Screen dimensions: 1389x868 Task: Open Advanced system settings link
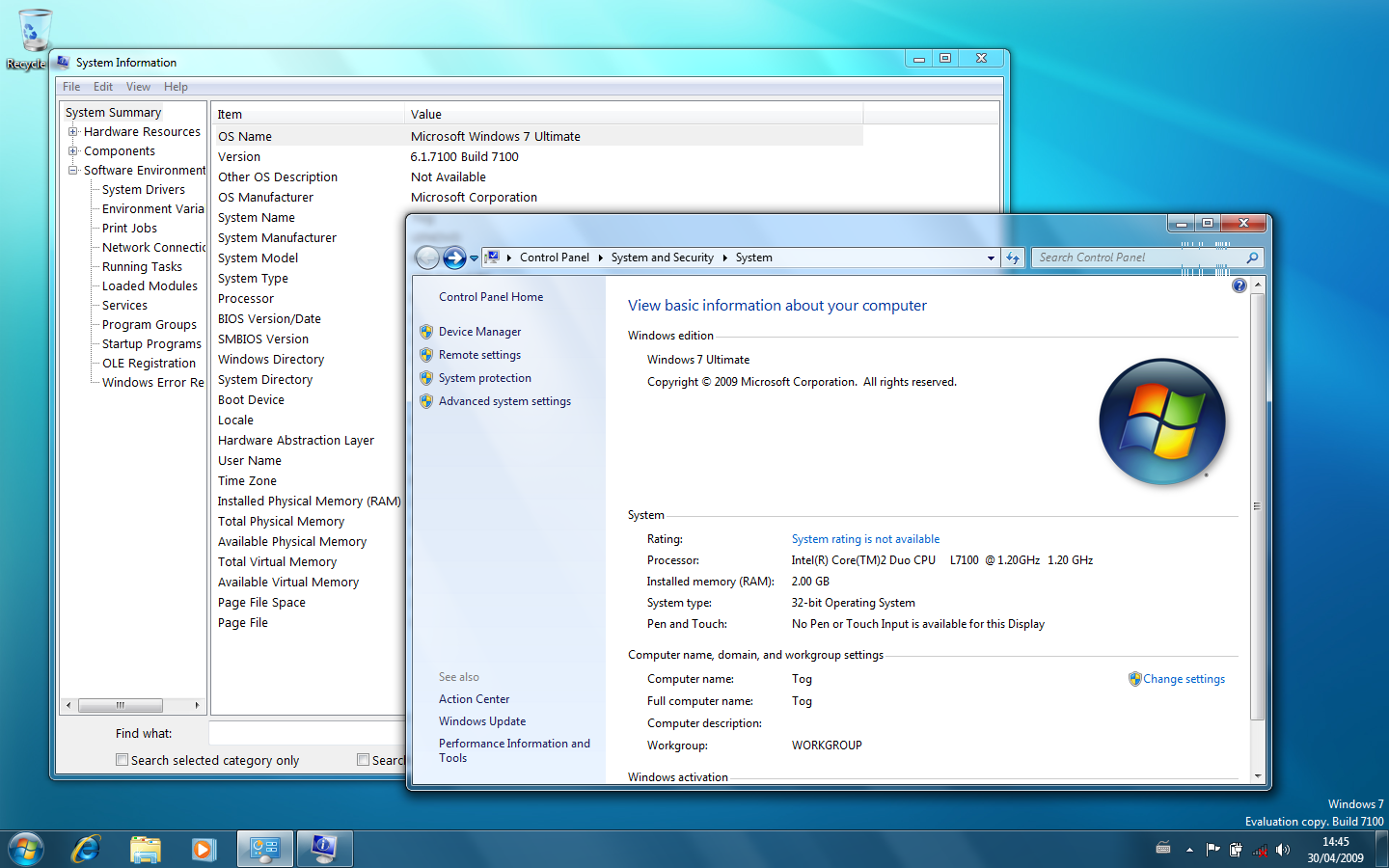click(504, 400)
